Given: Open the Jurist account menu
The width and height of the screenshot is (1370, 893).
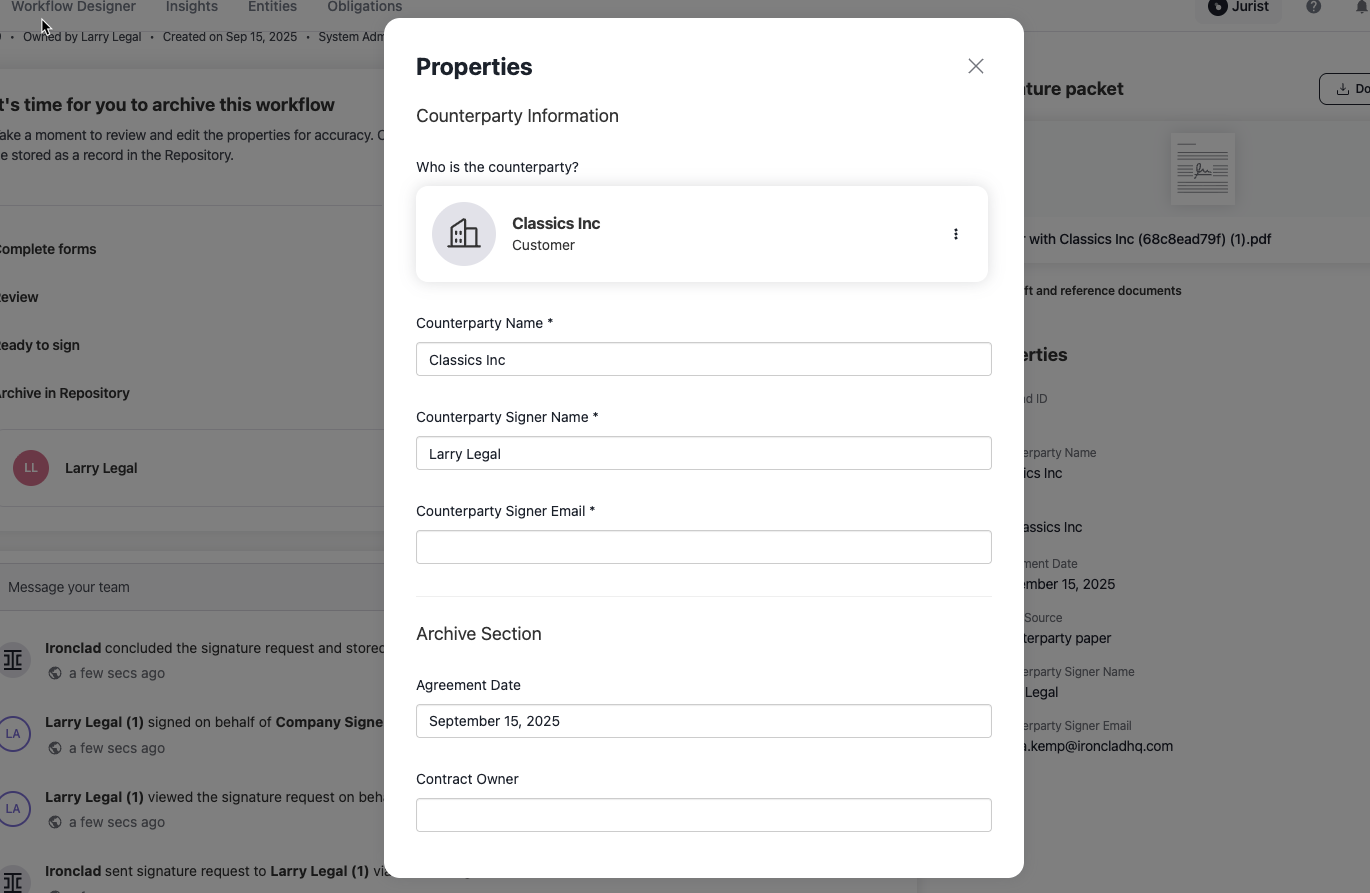Looking at the screenshot, I should tap(1238, 8).
